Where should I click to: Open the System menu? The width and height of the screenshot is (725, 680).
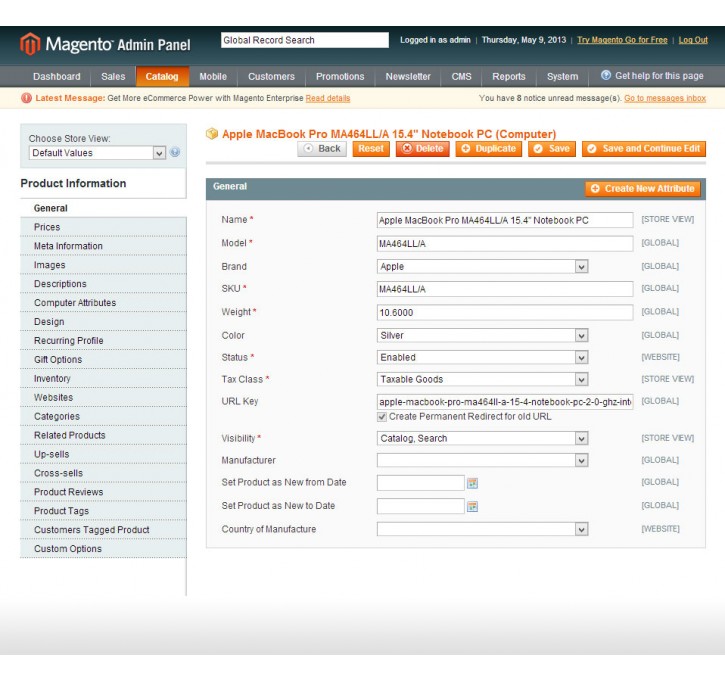[562, 76]
